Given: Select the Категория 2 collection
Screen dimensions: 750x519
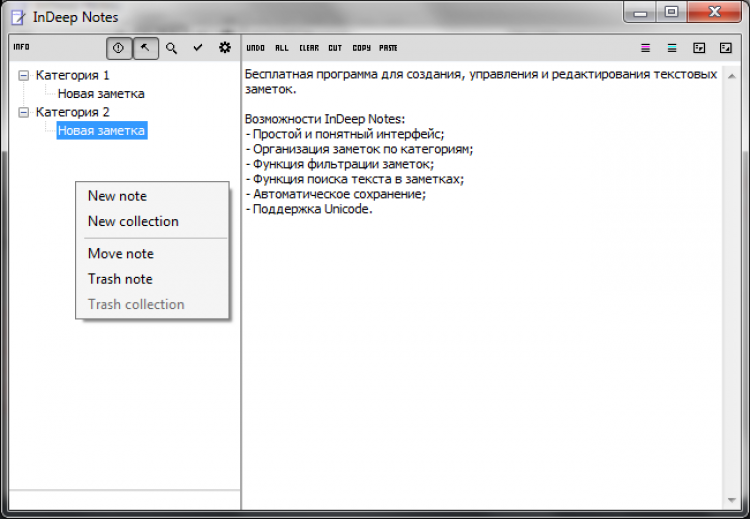Looking at the screenshot, I should click(x=72, y=112).
